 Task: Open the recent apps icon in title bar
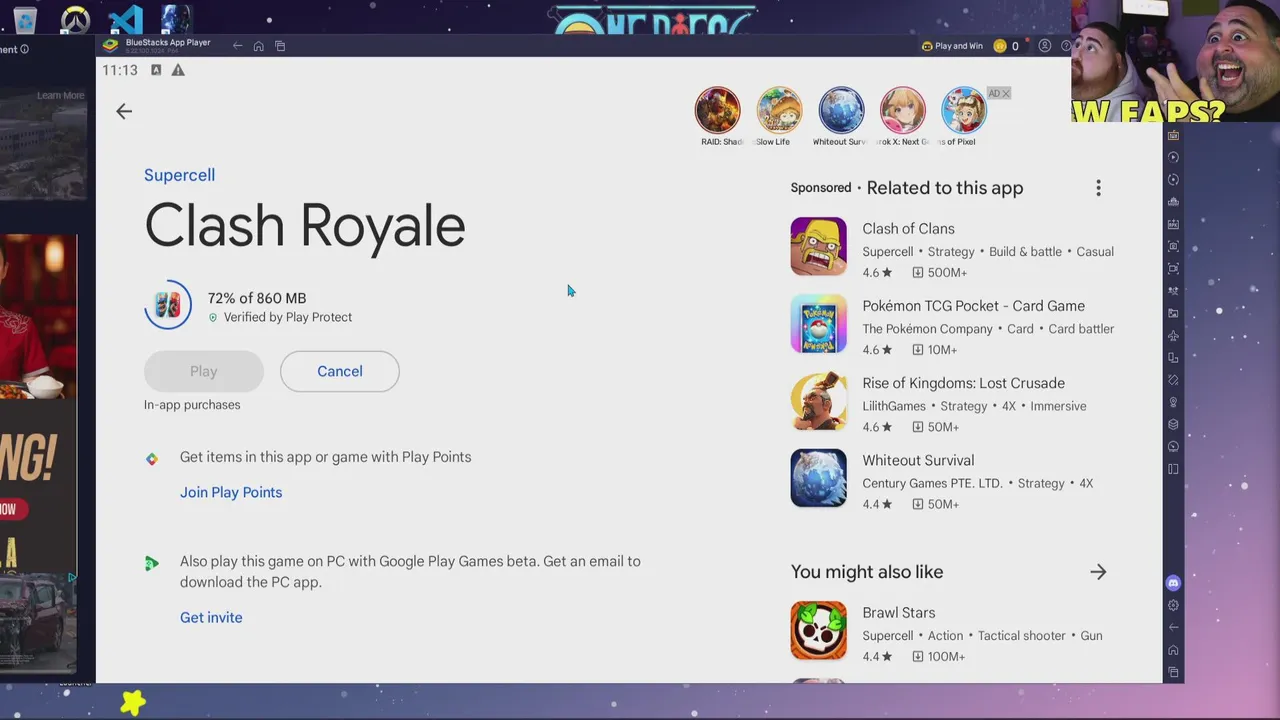coord(280,46)
